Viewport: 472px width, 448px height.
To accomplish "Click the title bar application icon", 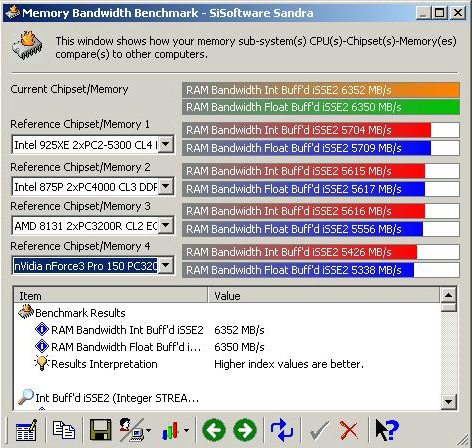I will [x=13, y=13].
